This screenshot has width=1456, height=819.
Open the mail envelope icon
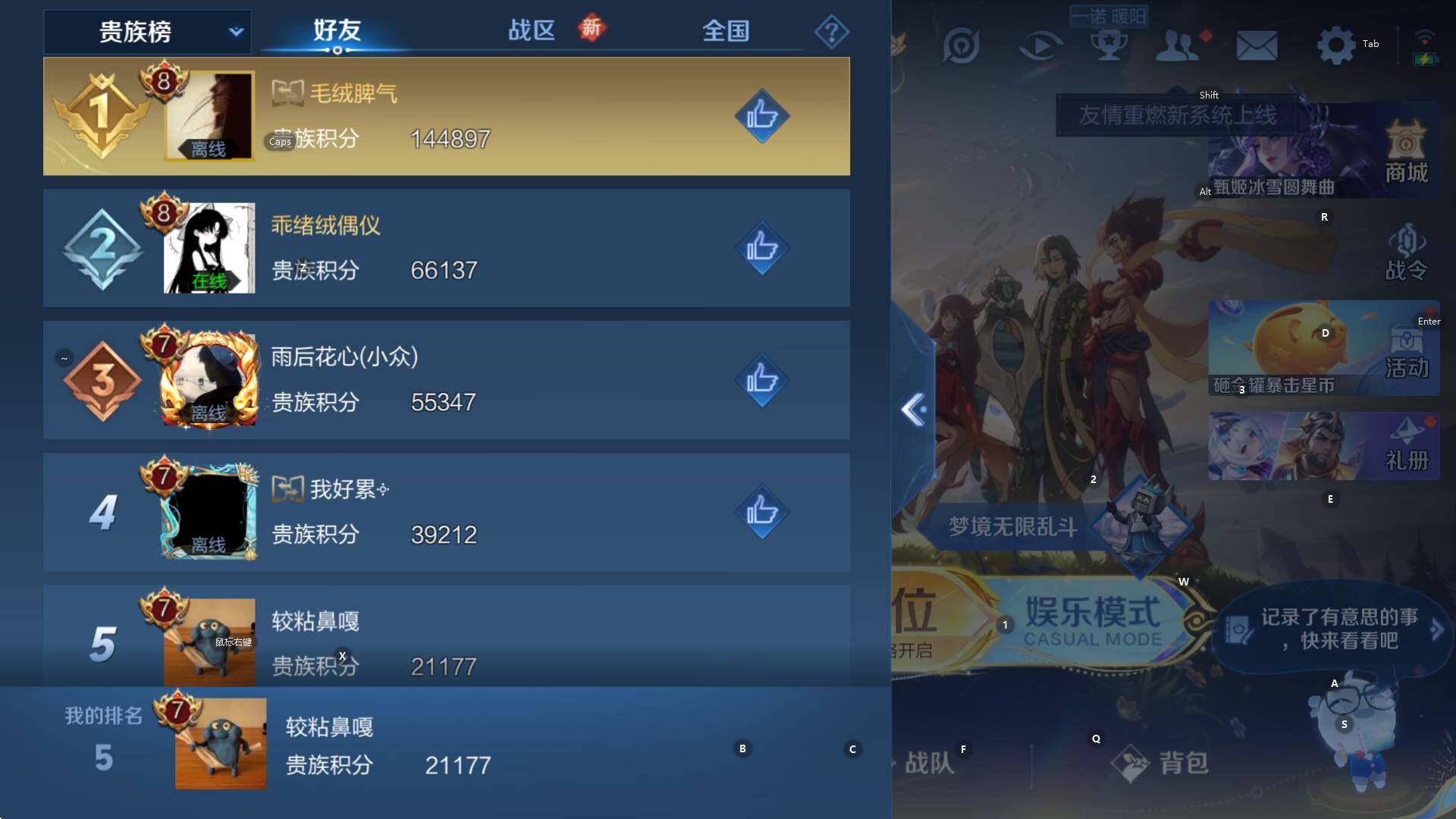(x=1257, y=45)
